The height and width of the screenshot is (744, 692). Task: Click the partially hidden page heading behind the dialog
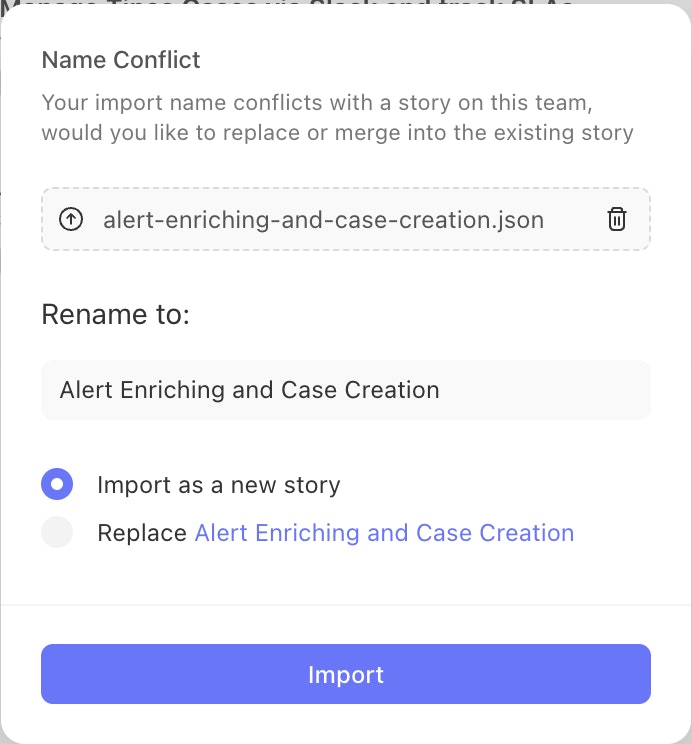click(300, 3)
